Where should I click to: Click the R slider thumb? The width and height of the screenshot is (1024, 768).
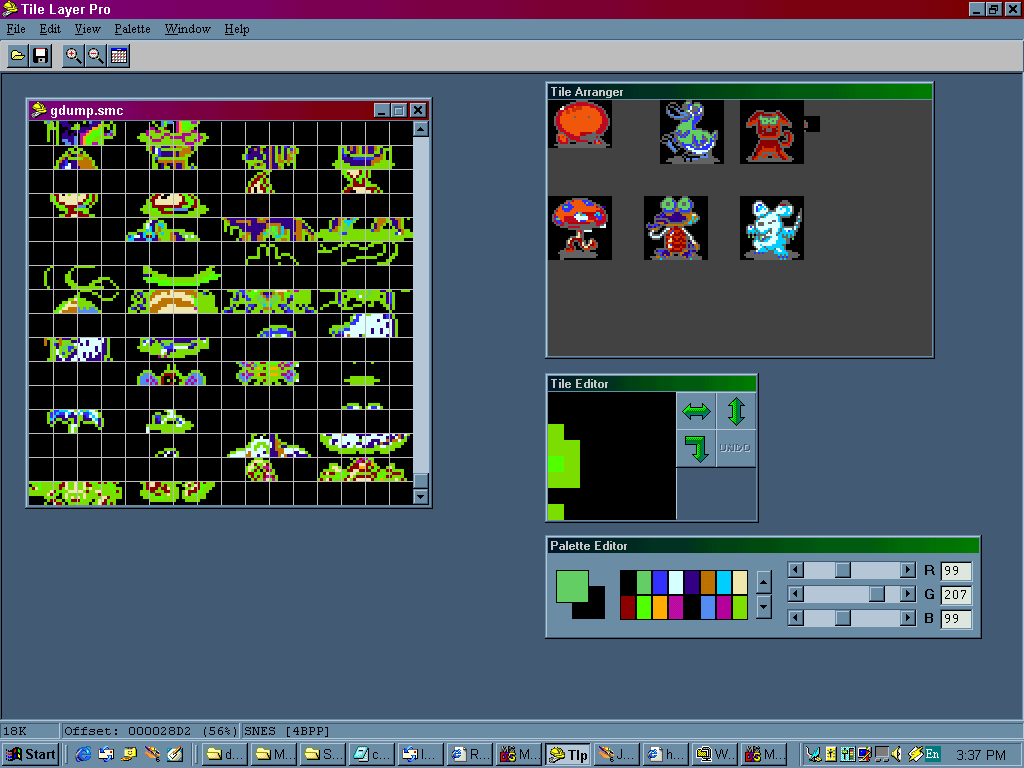click(x=843, y=570)
